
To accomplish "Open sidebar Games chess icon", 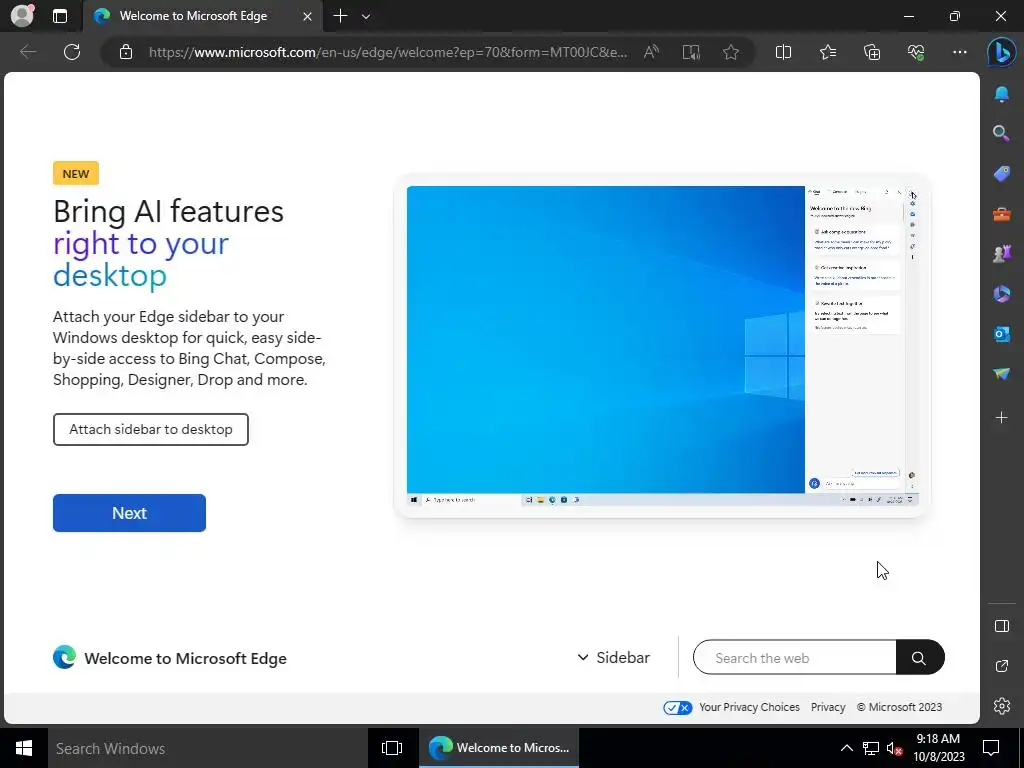I will click(1001, 253).
